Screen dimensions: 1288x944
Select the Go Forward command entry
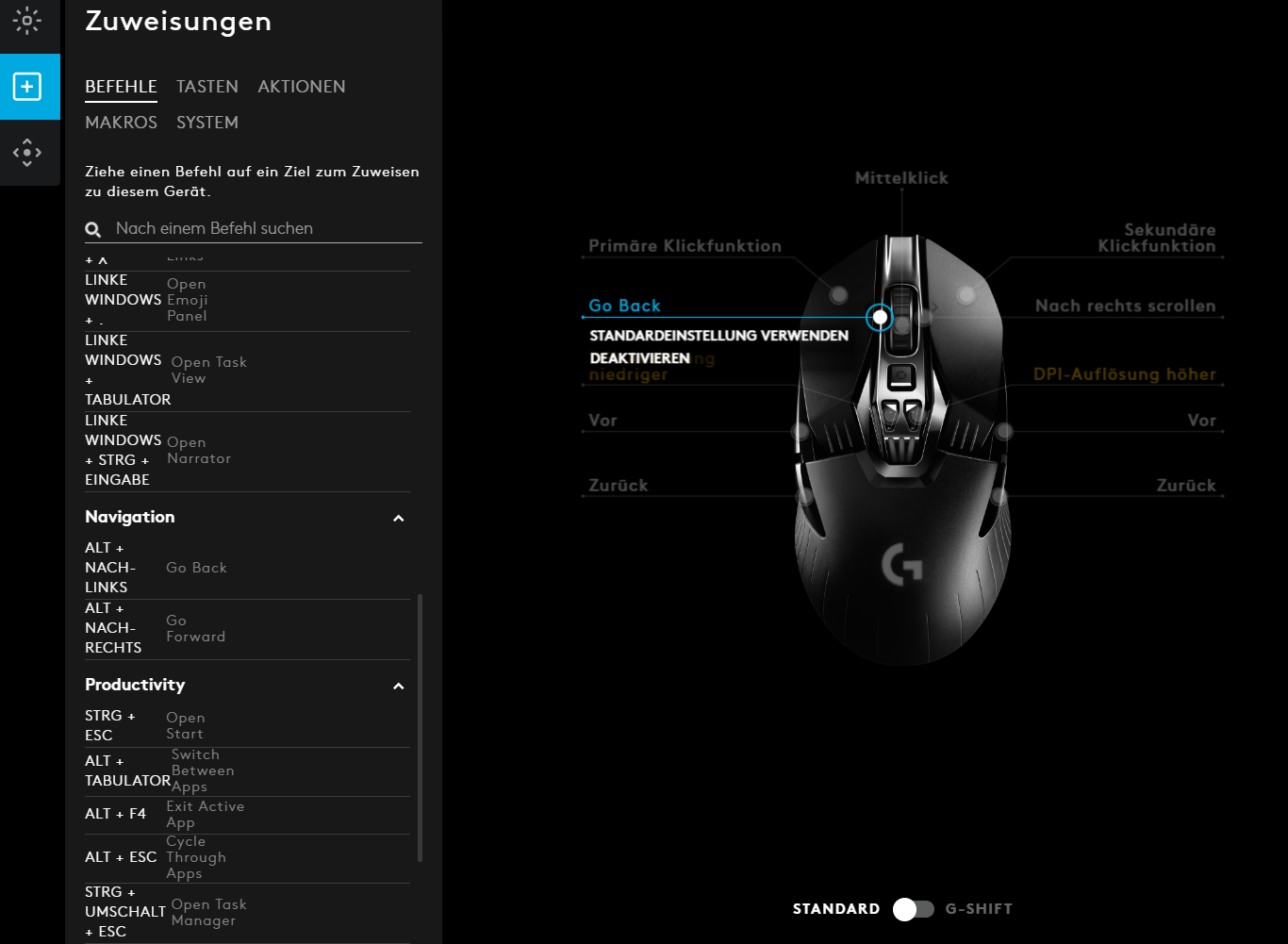point(248,629)
